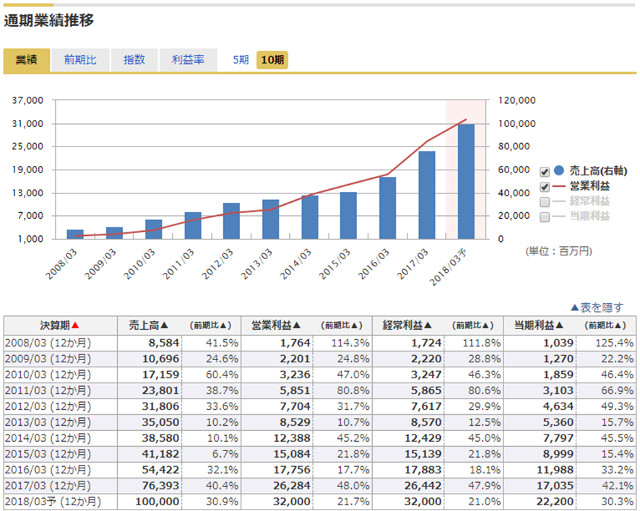Click ordinary profit value 17,883
640x511 pixels.
tap(423, 470)
